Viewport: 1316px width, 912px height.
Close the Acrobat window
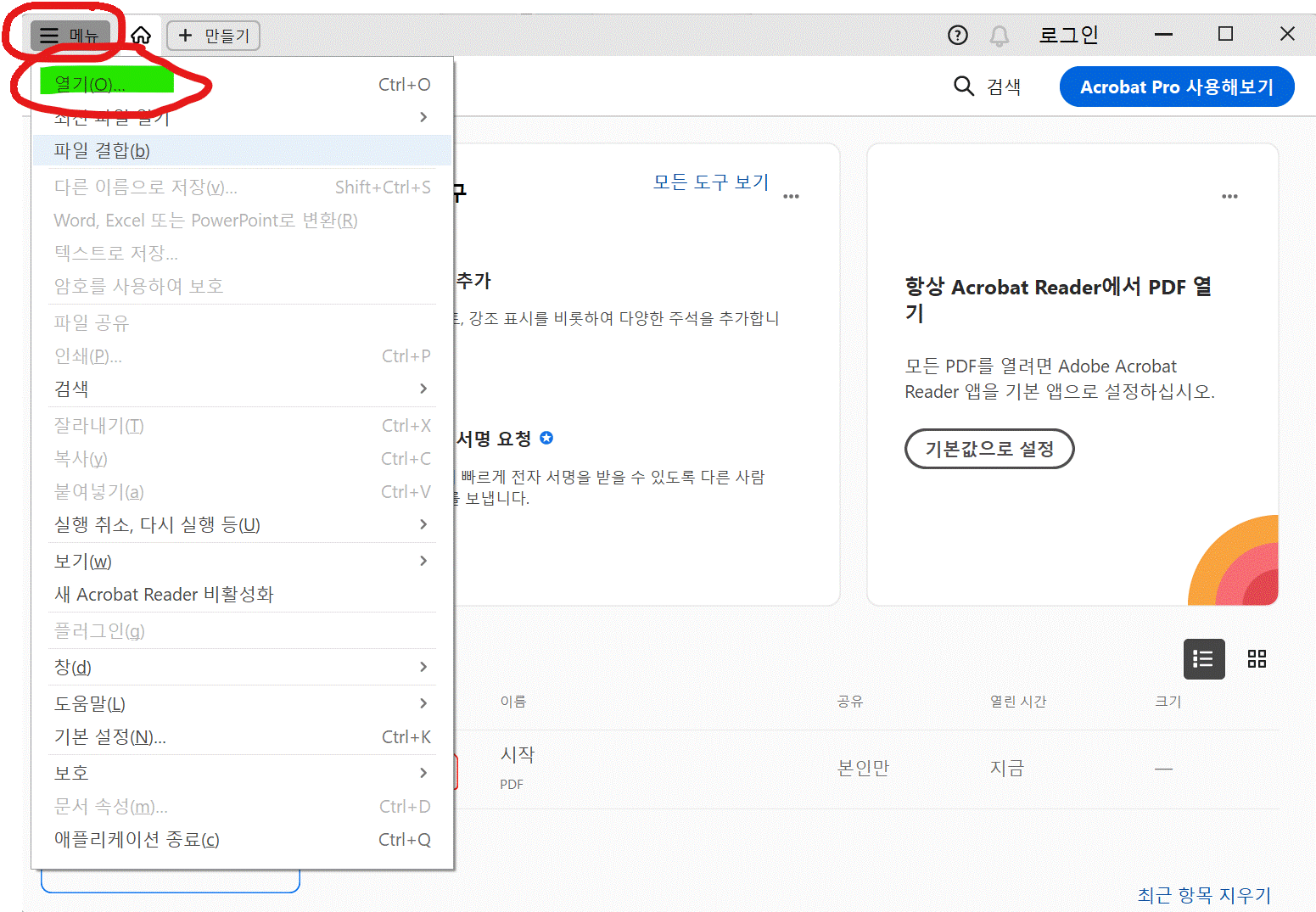1287,34
